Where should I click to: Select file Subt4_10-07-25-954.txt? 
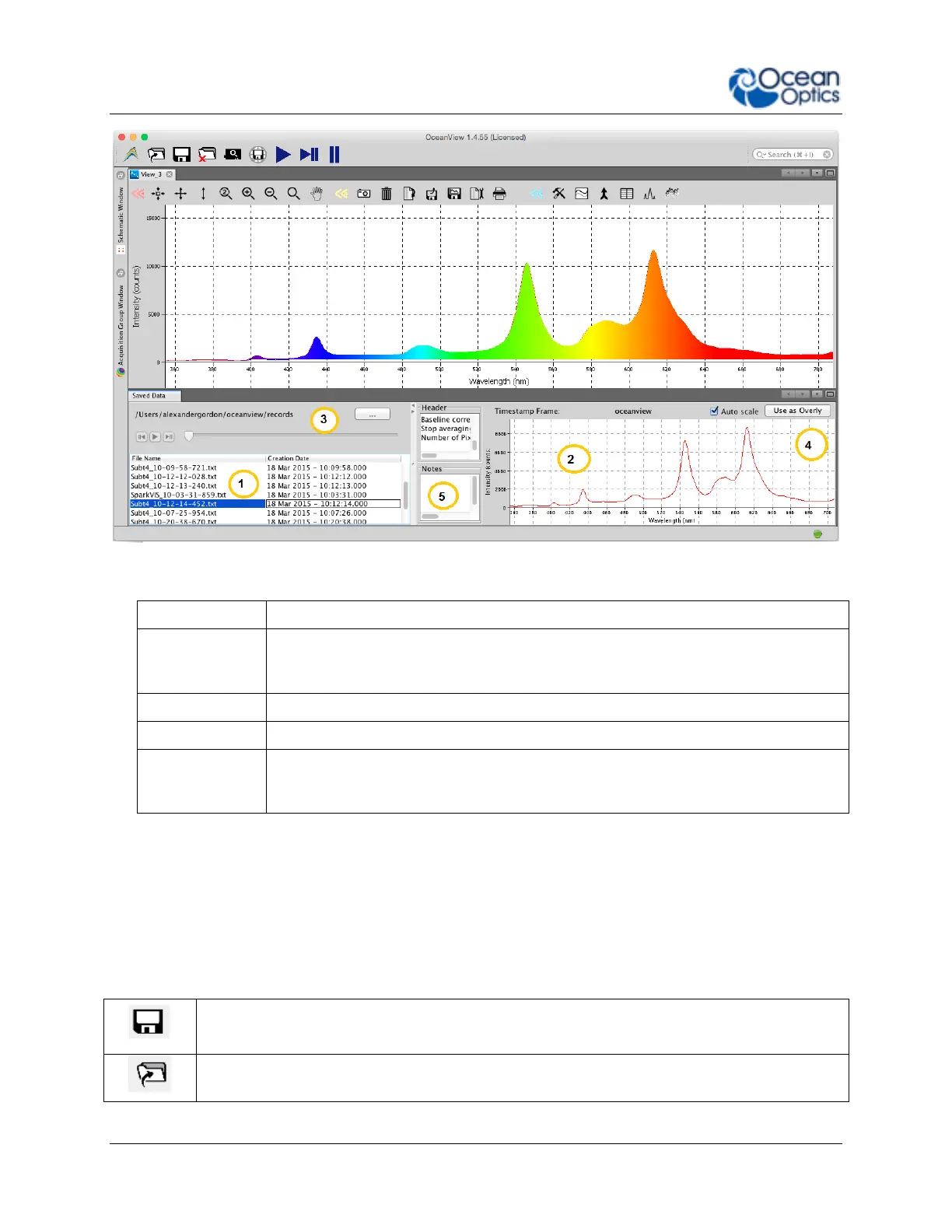tap(173, 513)
